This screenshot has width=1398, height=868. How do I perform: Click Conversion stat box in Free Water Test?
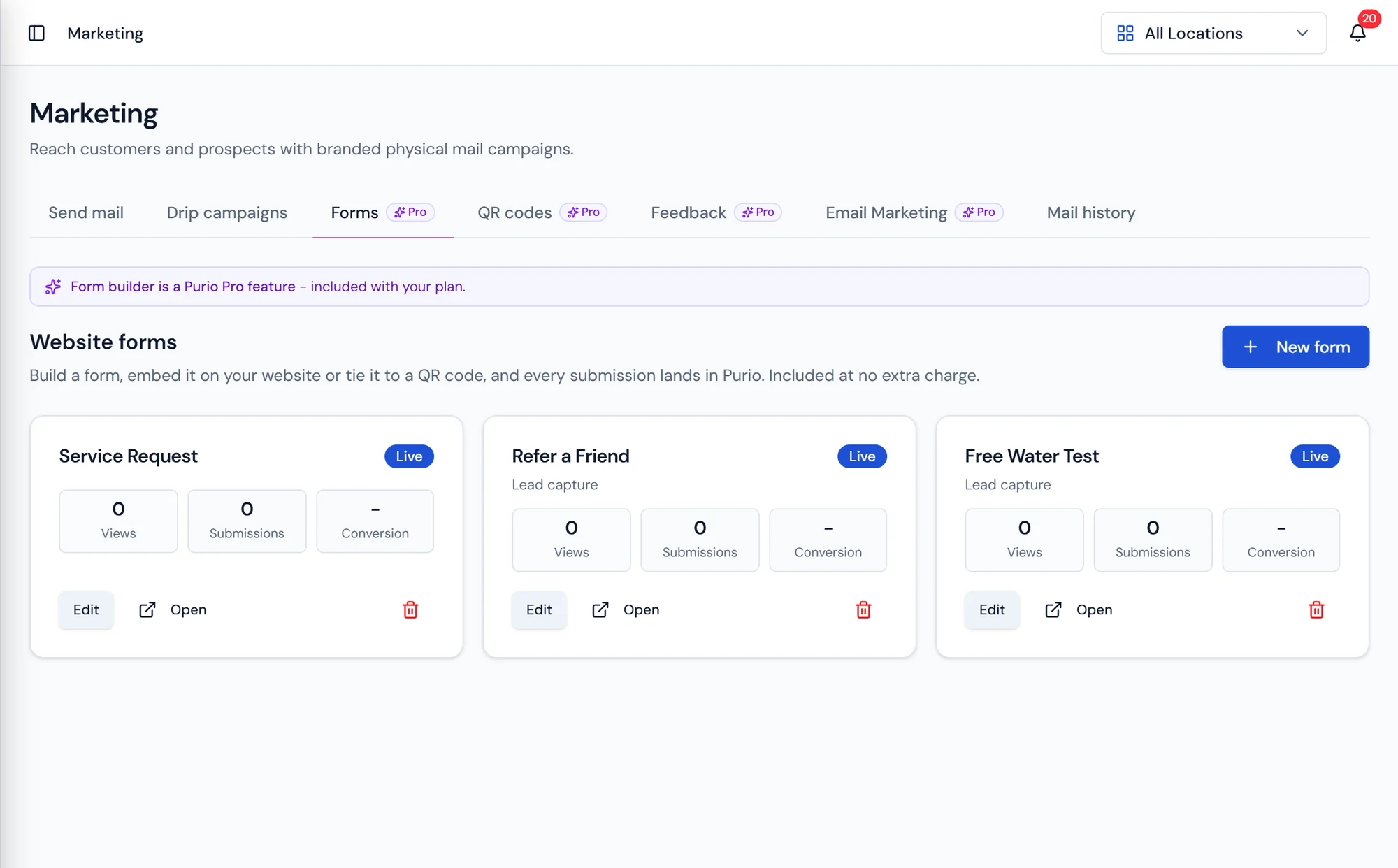1281,540
